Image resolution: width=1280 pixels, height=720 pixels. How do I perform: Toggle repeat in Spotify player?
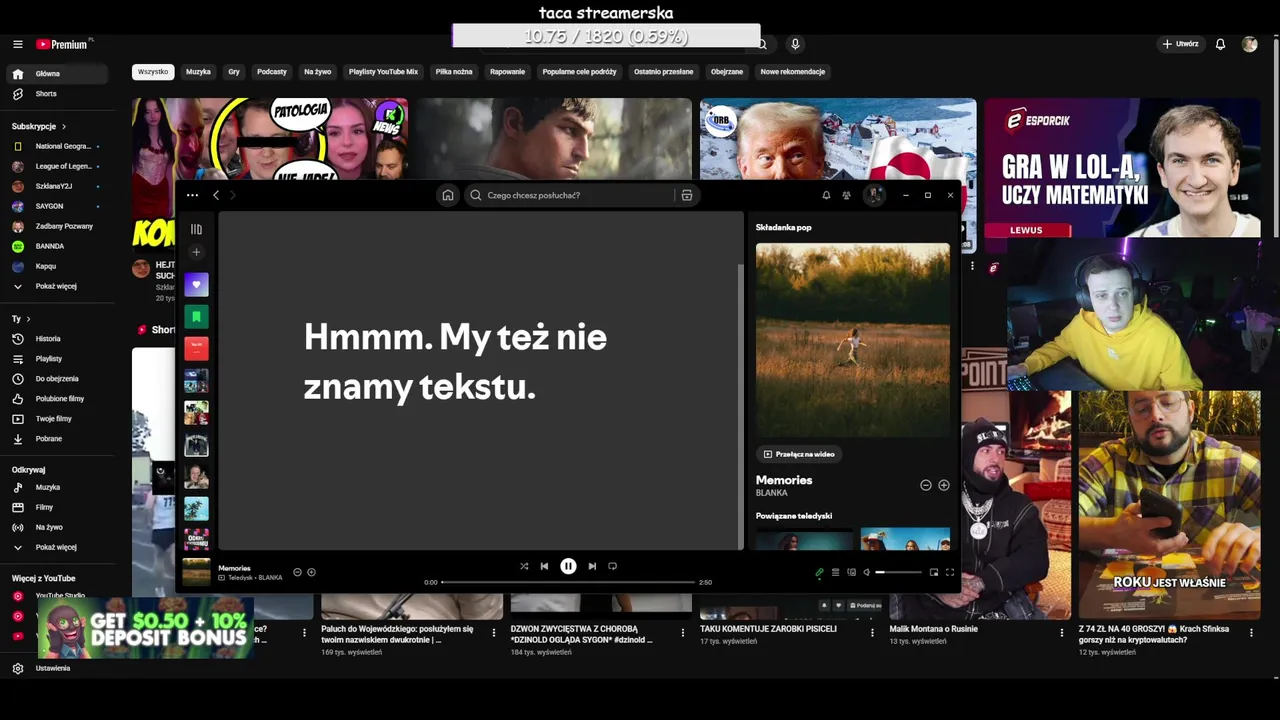pos(613,566)
